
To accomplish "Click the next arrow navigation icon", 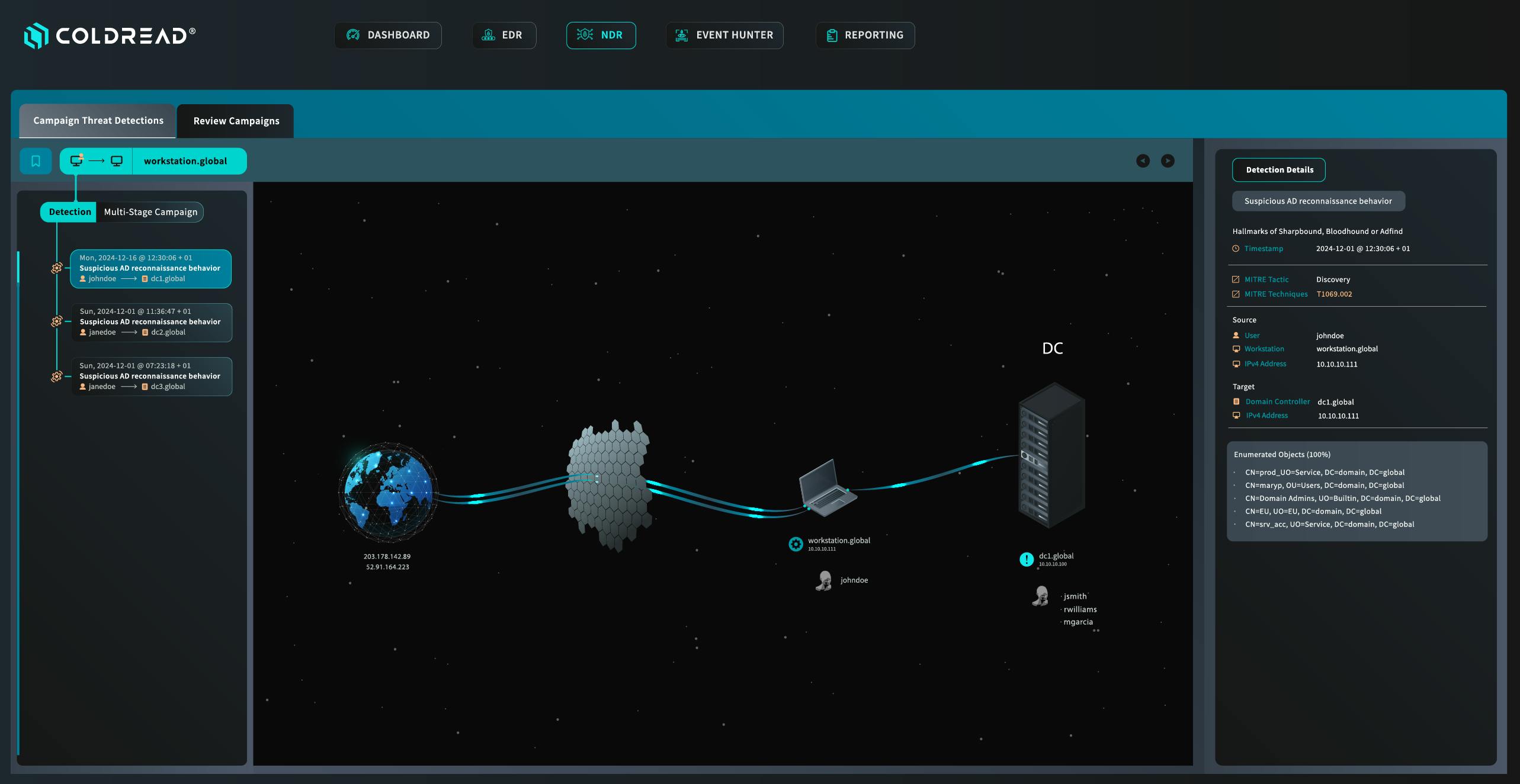I will tap(1168, 161).
